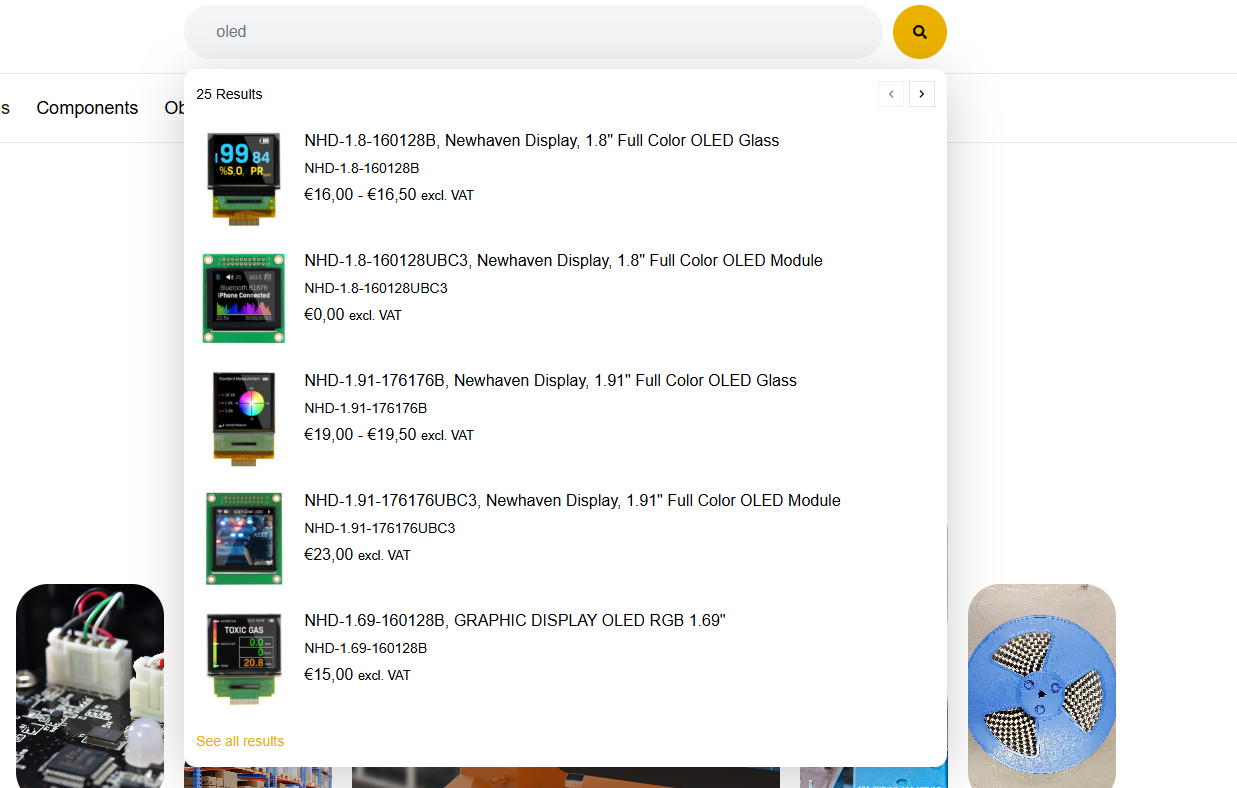The image size is (1237, 788).
Task: Open NHD-1.91-176176B OLED Glass product title
Action: pyautogui.click(x=550, y=381)
